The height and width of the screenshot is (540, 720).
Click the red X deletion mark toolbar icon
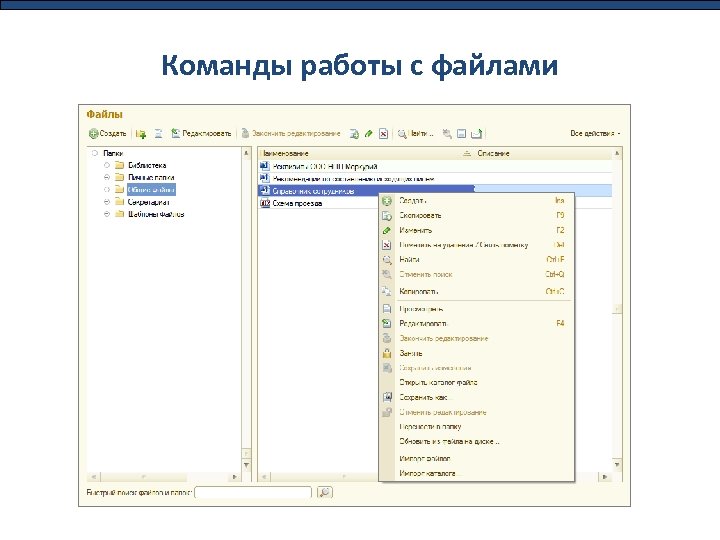click(383, 134)
